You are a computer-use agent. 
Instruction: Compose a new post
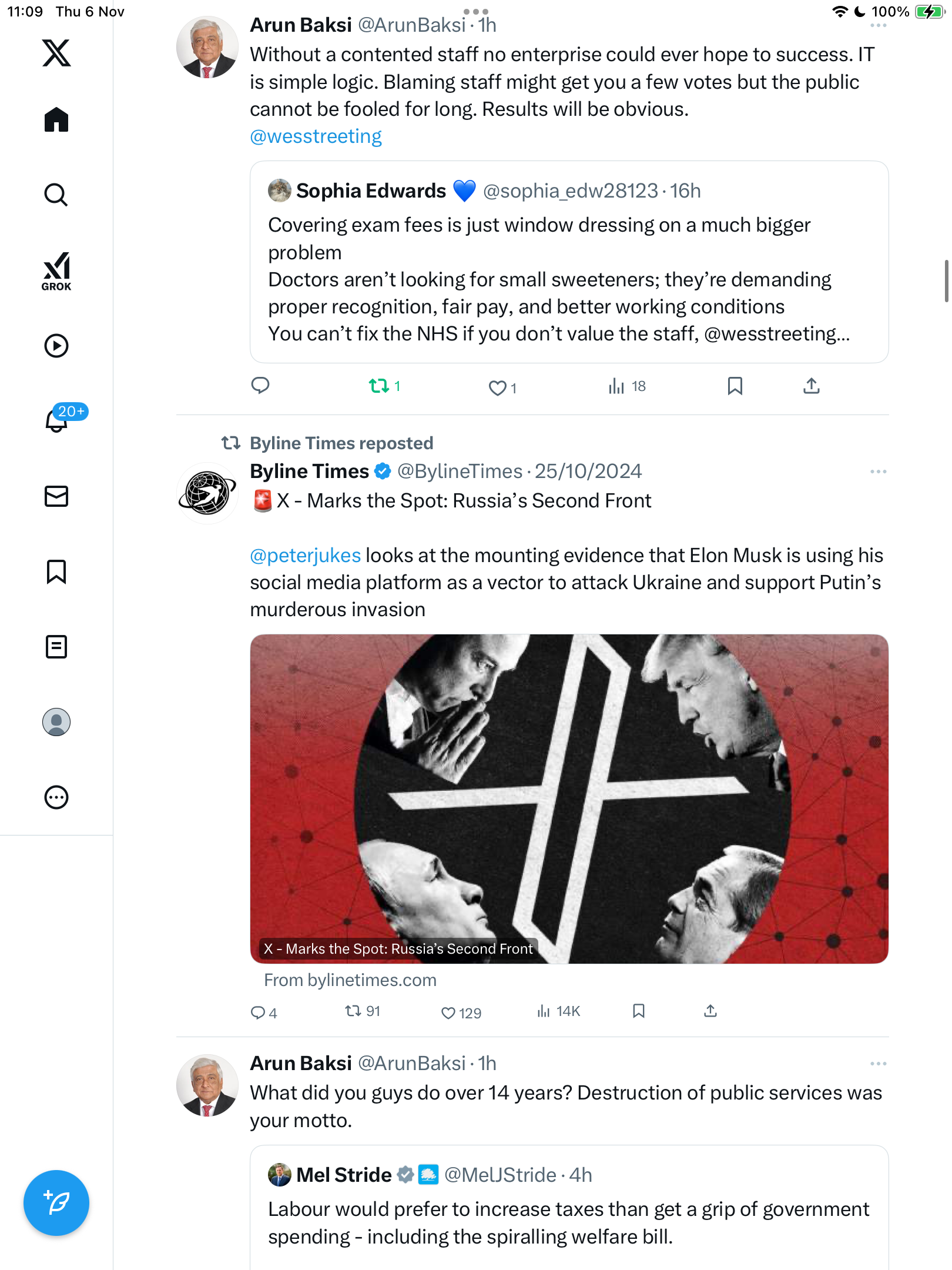tap(56, 1203)
